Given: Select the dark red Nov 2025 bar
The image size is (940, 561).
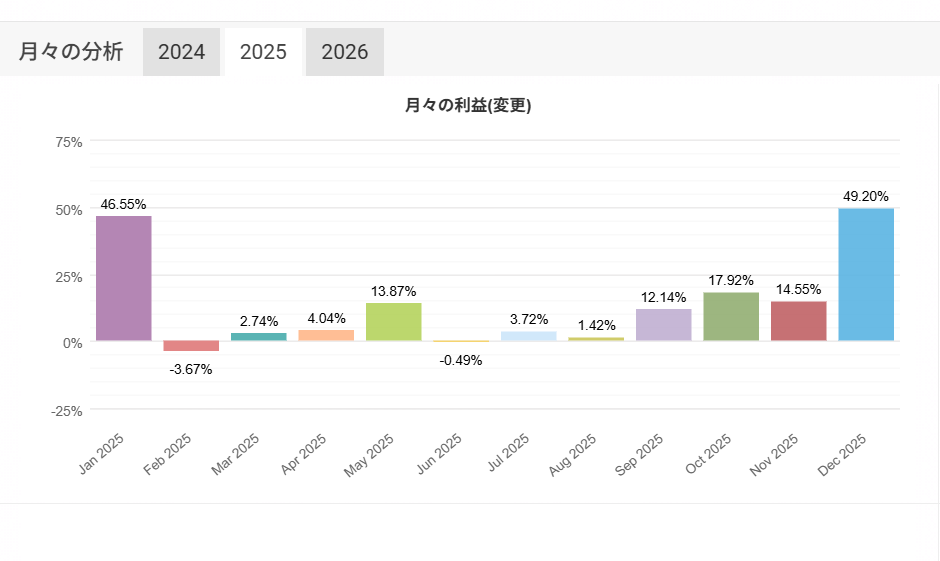Looking at the screenshot, I should [x=799, y=321].
